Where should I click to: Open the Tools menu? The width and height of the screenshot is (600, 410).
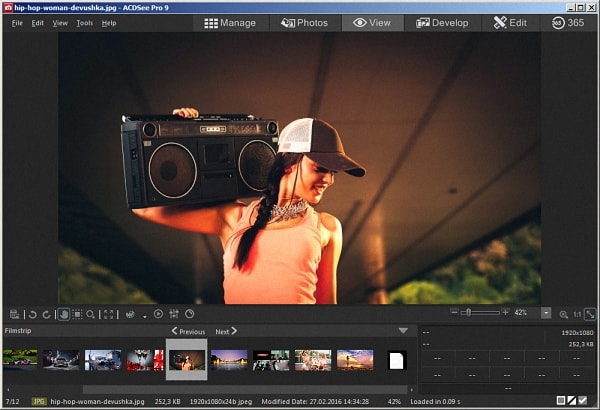click(85, 22)
